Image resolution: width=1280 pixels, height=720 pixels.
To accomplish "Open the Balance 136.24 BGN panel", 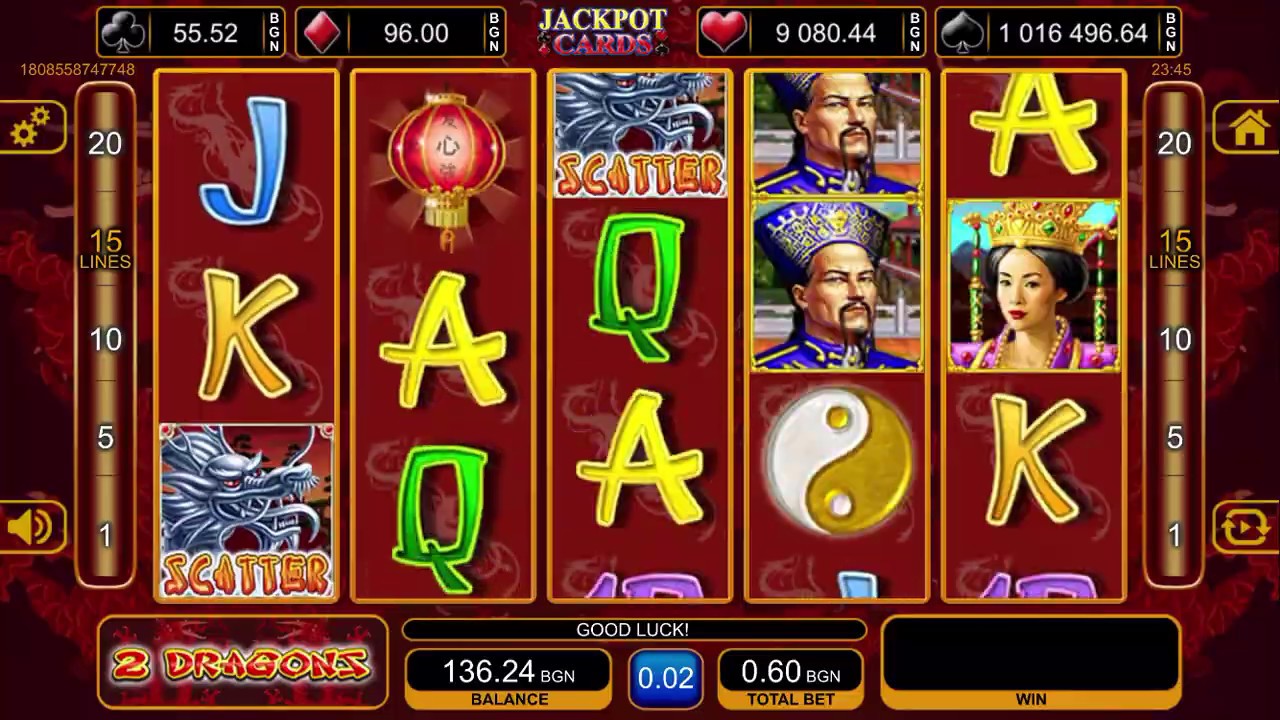I will click(x=509, y=678).
